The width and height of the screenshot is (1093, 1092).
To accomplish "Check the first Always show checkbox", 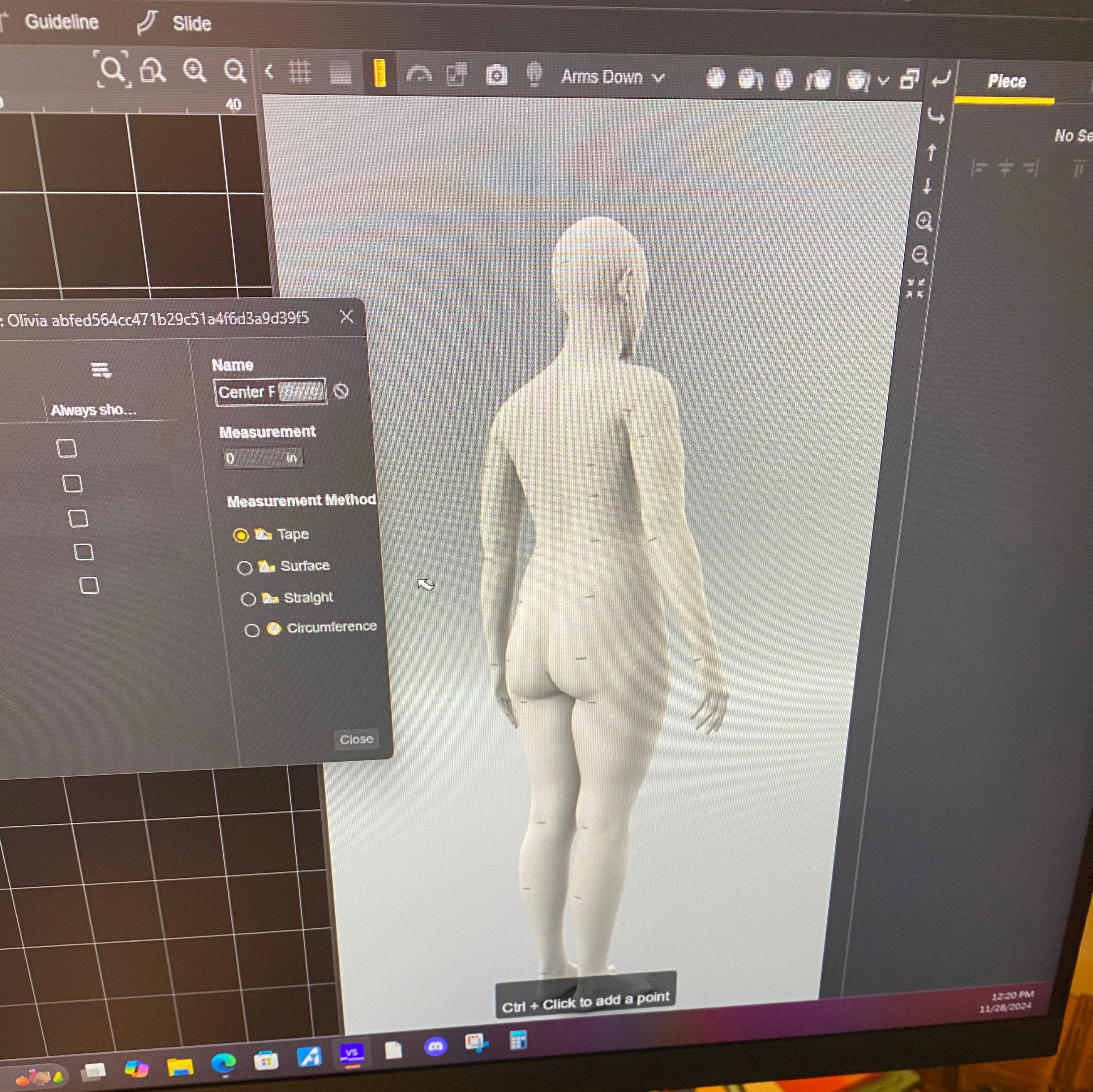I will click(x=67, y=448).
